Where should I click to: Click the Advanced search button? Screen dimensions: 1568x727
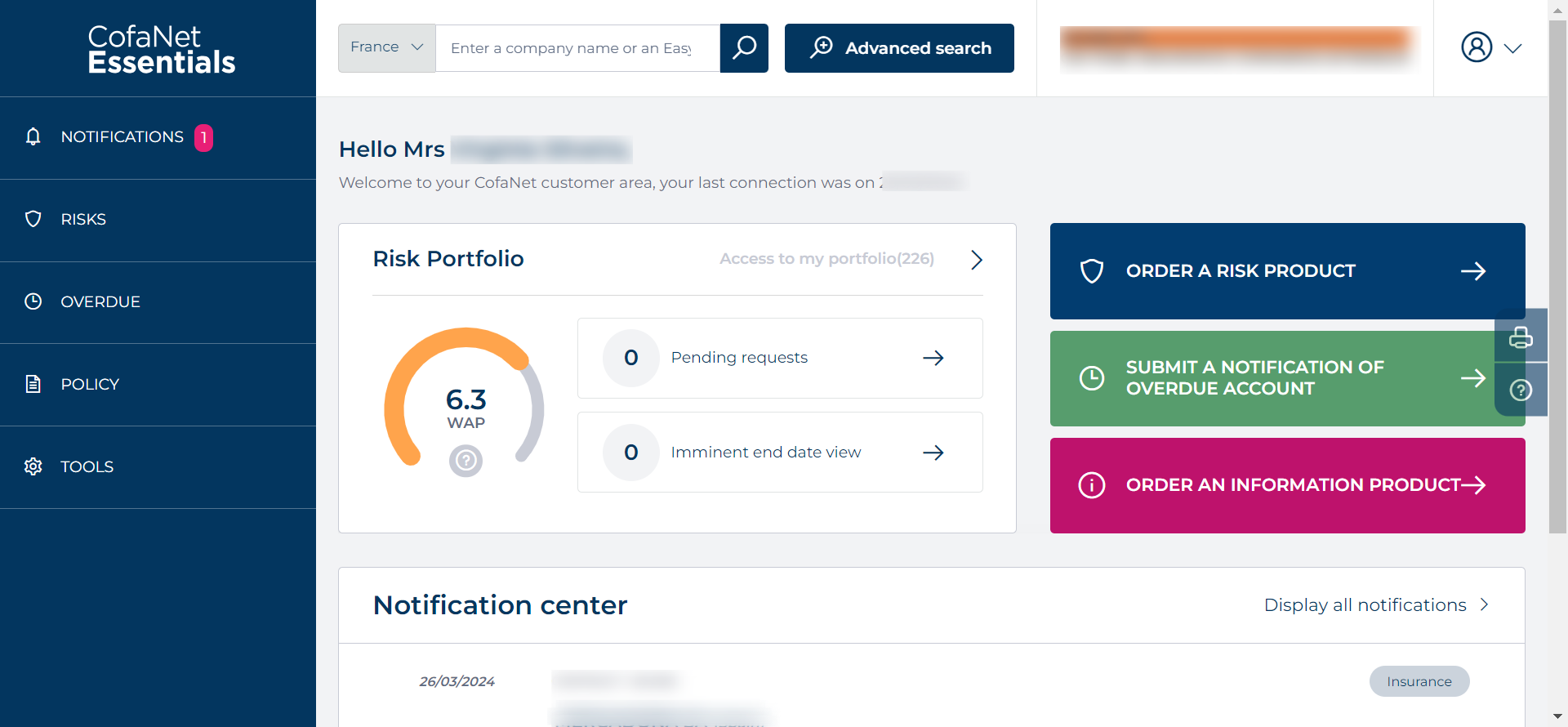click(899, 48)
